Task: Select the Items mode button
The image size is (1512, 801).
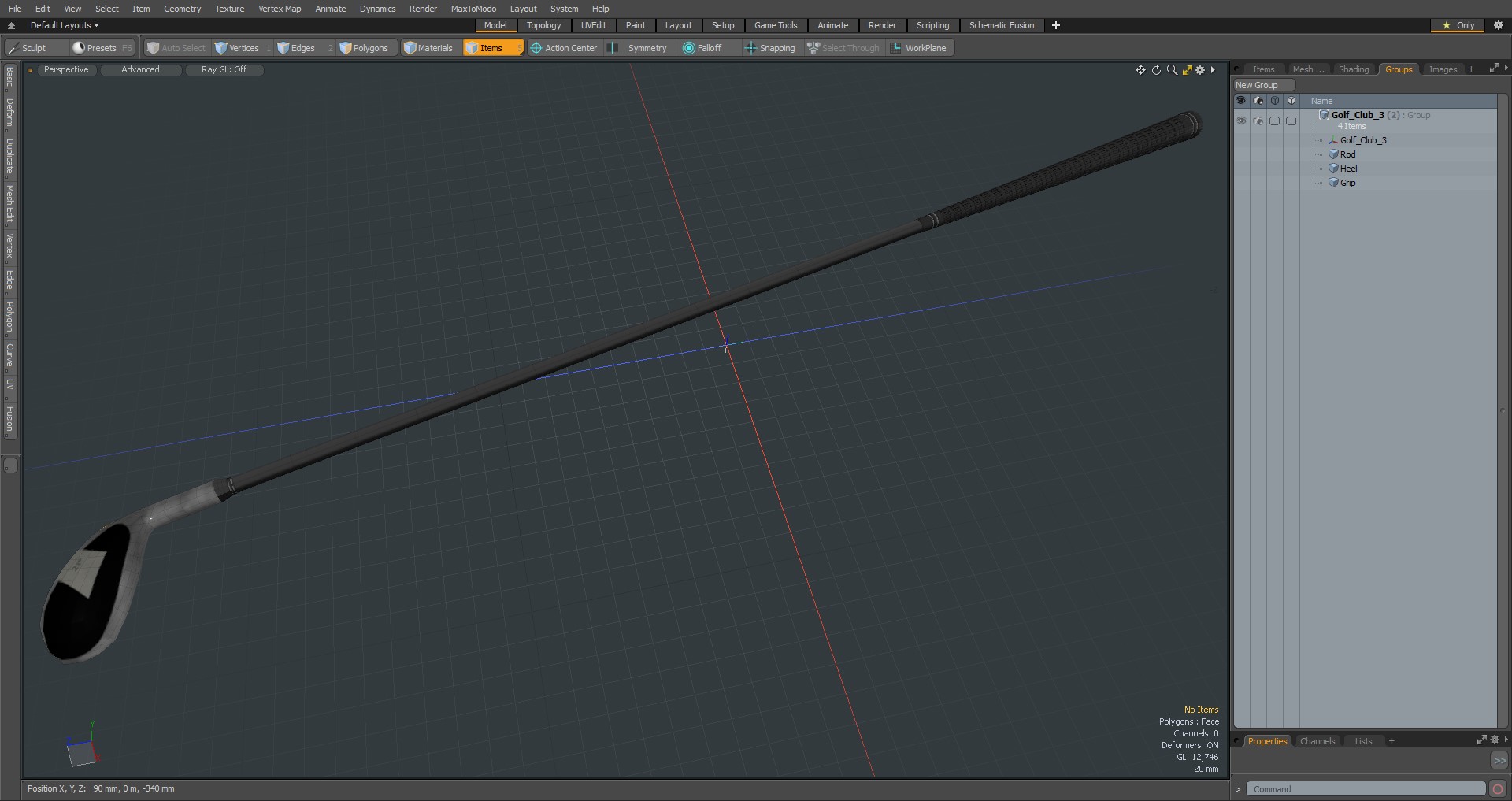Action: [493, 48]
